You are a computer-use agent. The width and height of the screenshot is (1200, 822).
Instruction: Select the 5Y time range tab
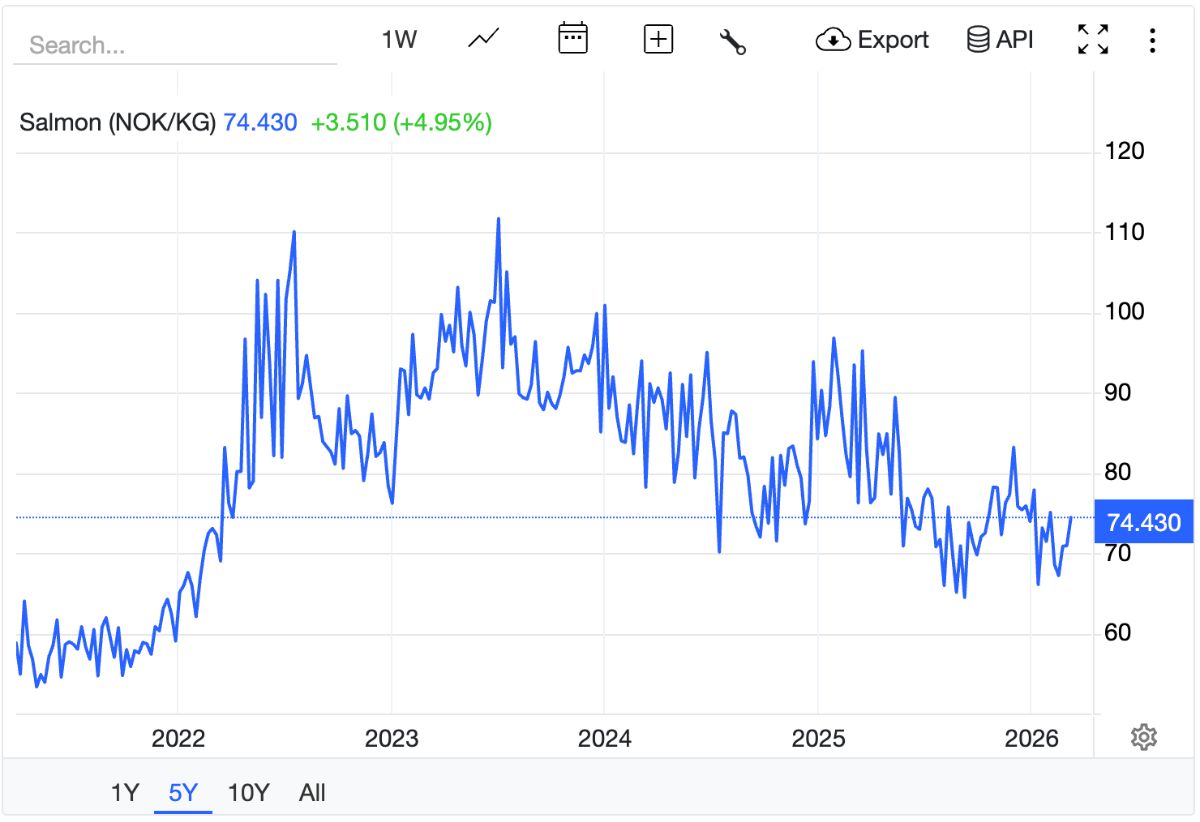[183, 793]
